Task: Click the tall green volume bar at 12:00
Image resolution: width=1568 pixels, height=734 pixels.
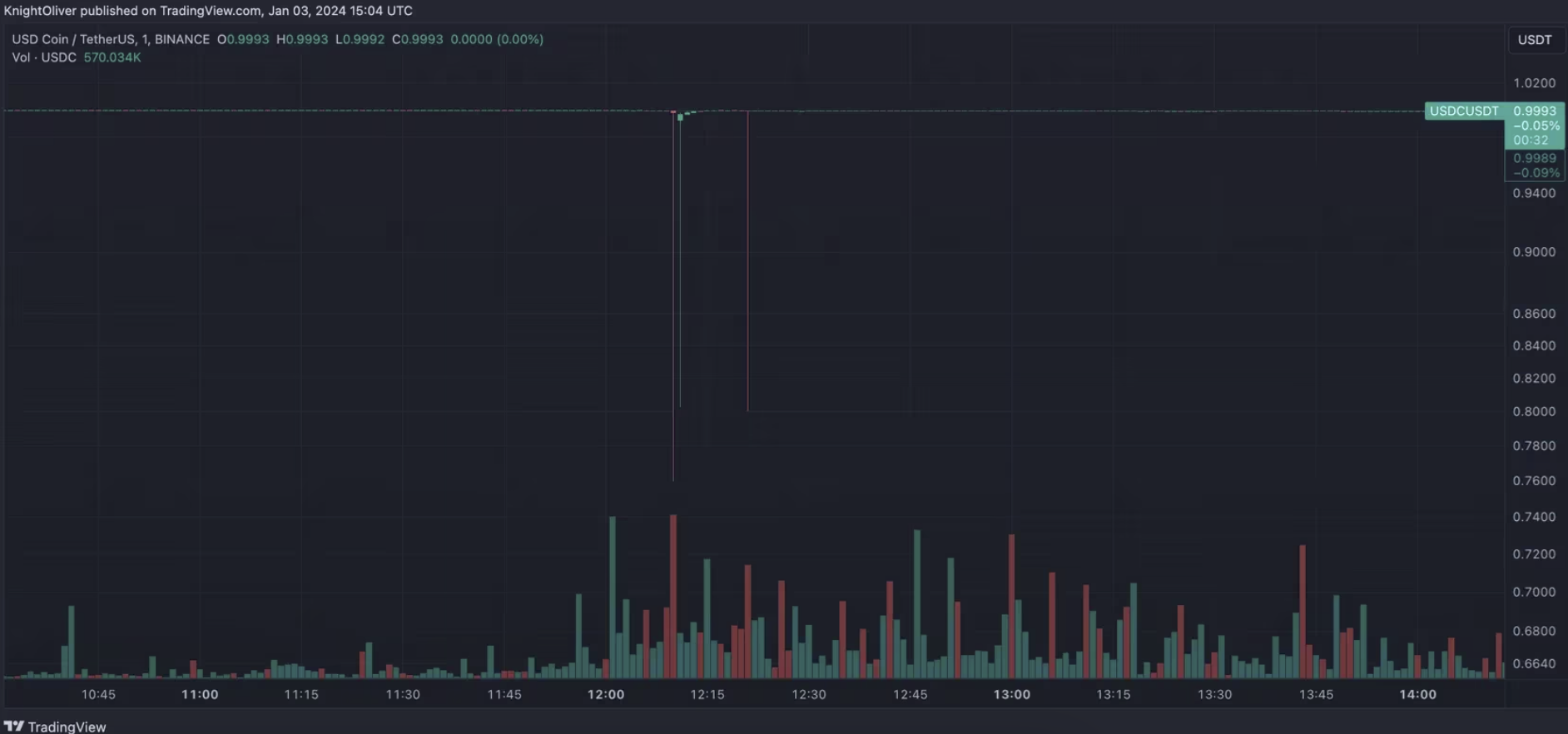Action: [613, 598]
